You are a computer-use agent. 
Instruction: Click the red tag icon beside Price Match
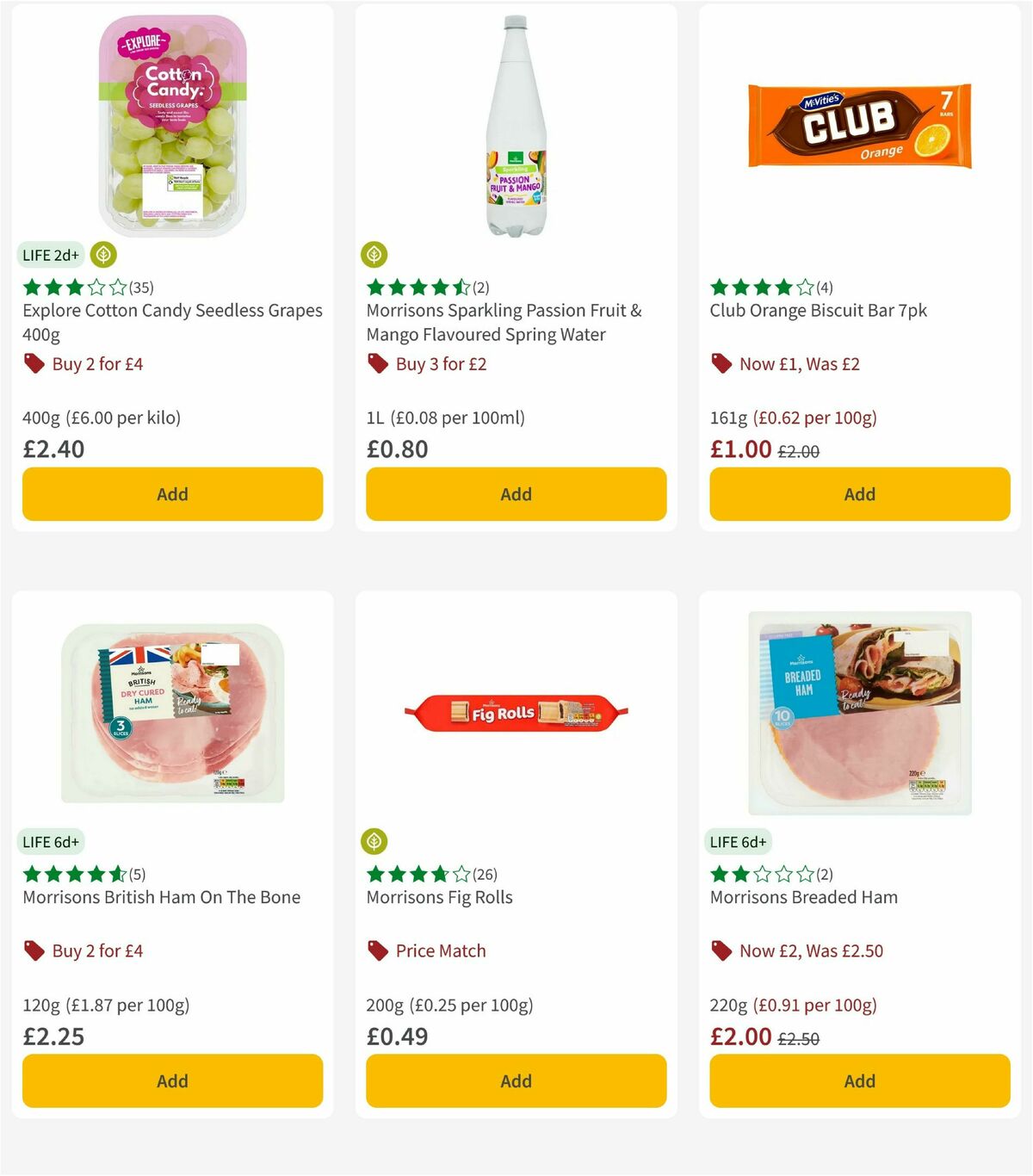click(x=377, y=950)
